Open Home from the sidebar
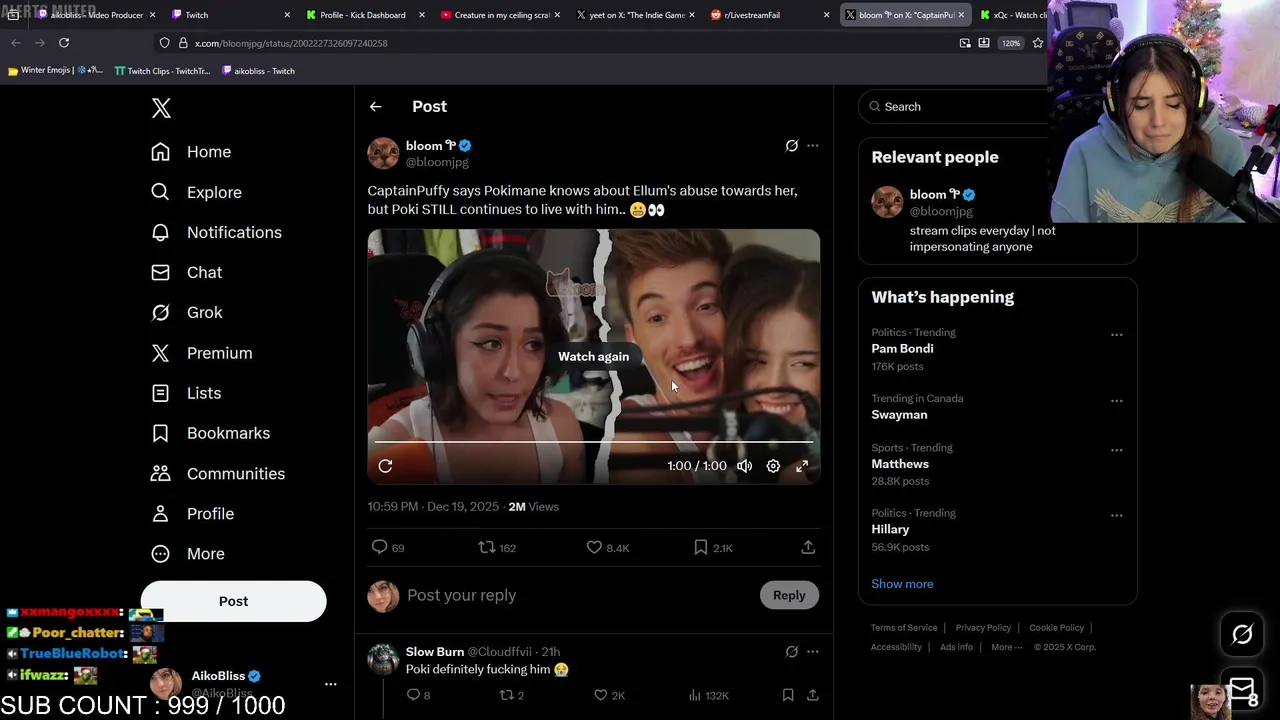The image size is (1280, 720). pyautogui.click(x=190, y=152)
